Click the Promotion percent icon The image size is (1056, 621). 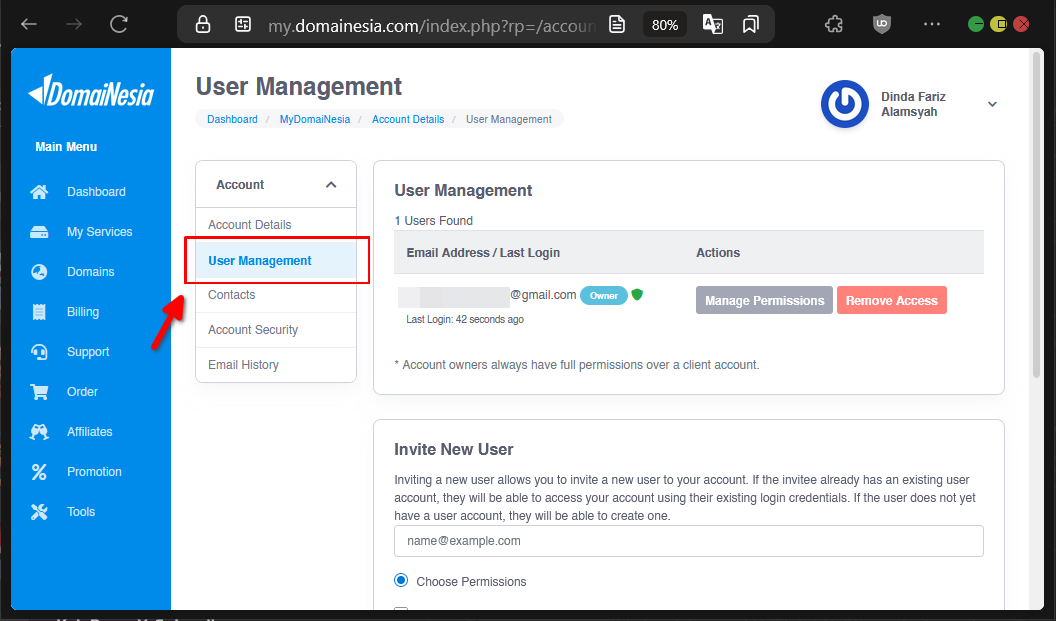coord(39,472)
